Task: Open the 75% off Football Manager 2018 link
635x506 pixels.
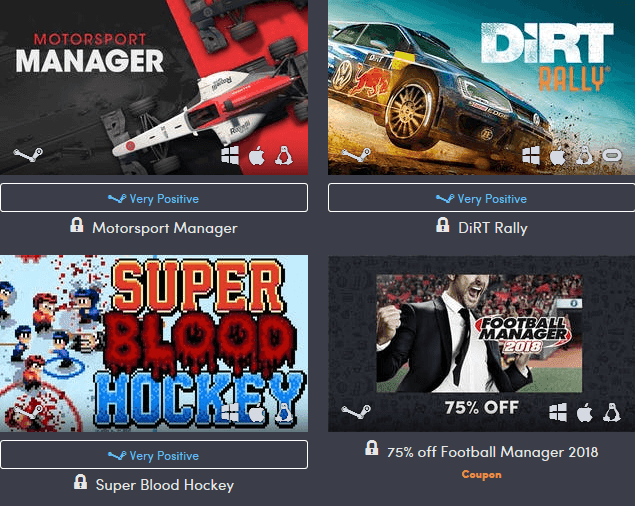Action: click(492, 452)
